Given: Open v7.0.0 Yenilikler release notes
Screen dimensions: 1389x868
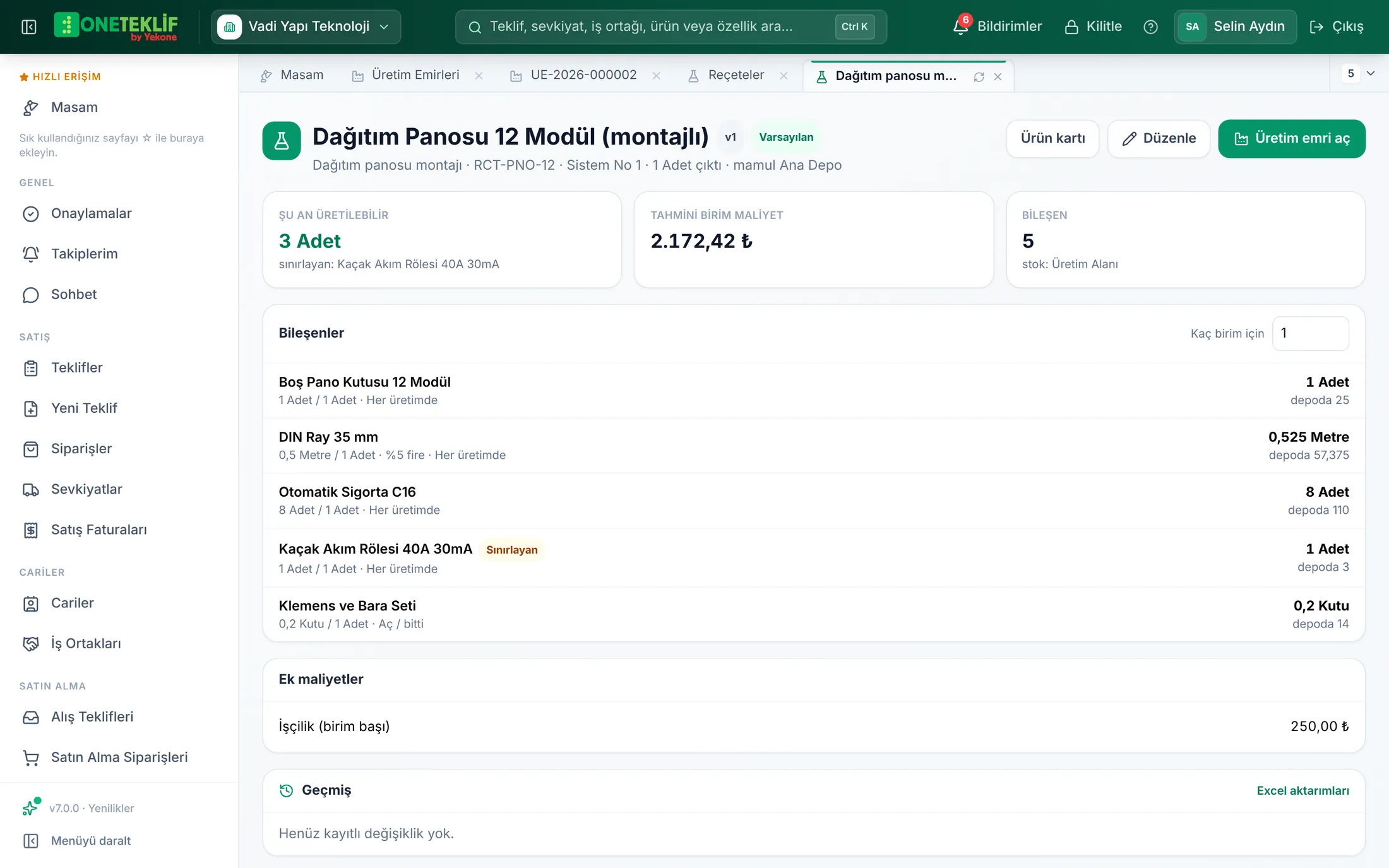Looking at the screenshot, I should click(78, 808).
